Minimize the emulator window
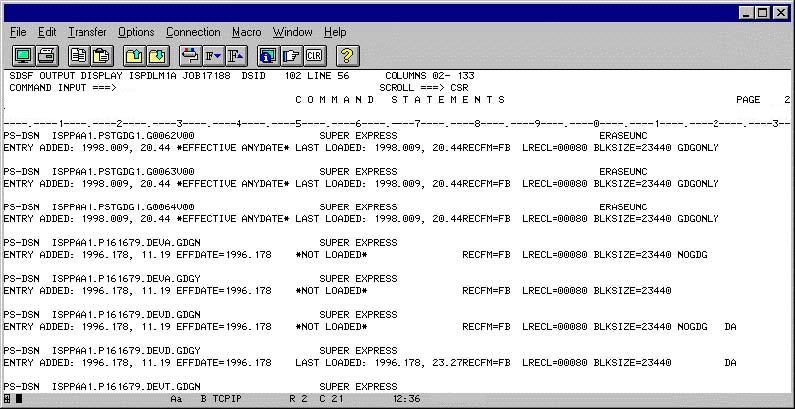This screenshot has width=795, height=409. 746,13
